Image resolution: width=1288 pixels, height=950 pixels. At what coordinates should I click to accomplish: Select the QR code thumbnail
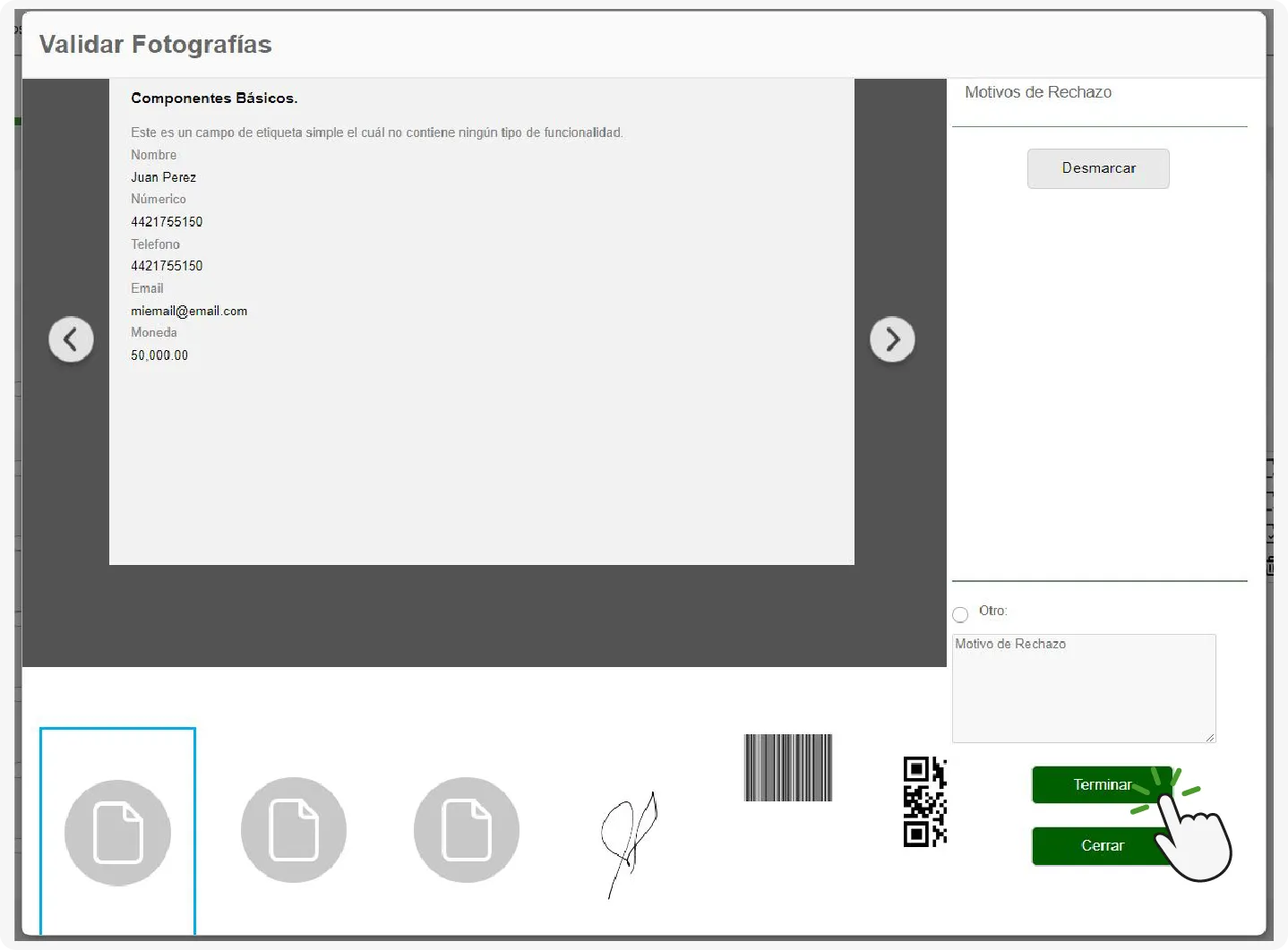(925, 801)
